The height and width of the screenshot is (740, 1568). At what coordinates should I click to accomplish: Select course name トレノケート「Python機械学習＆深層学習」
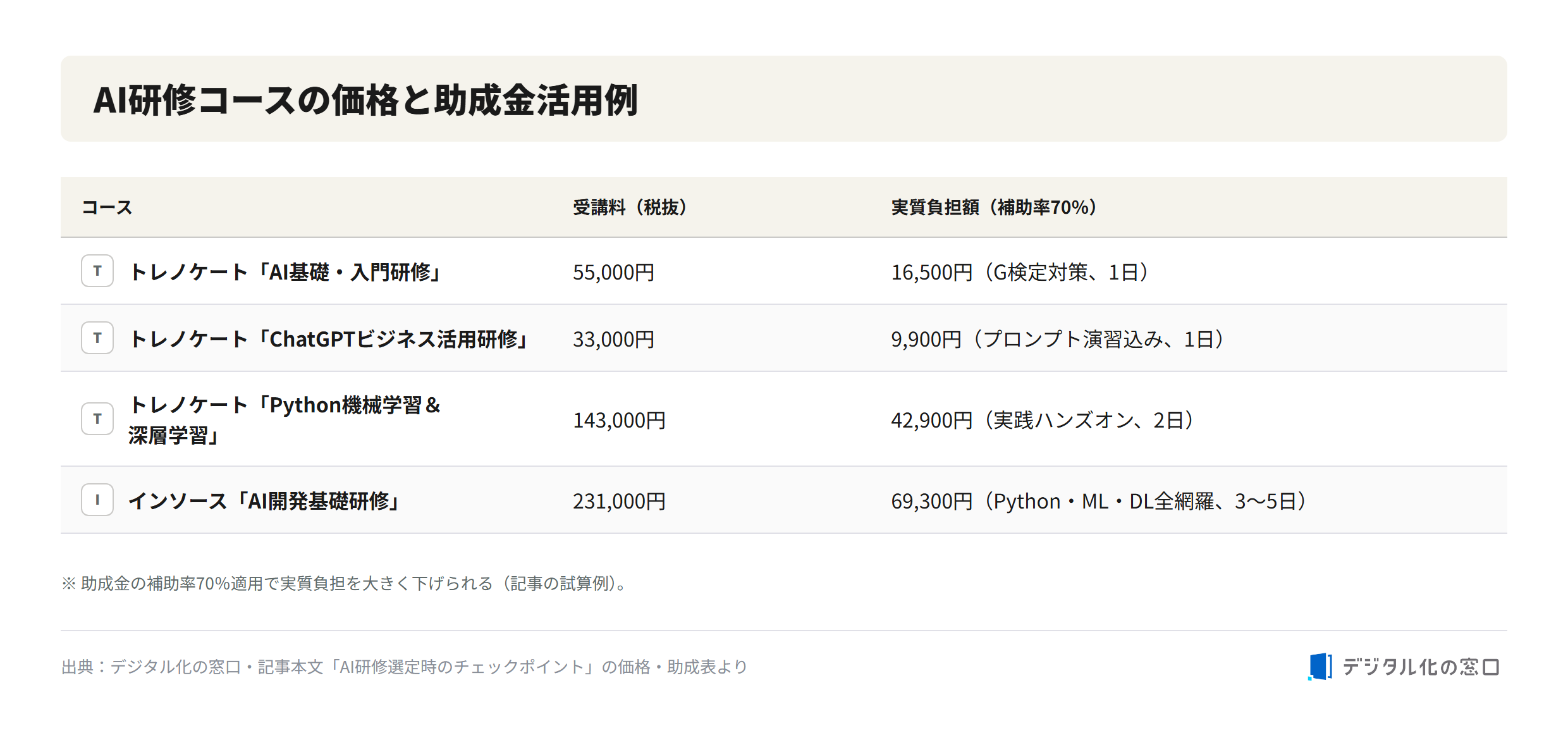[x=285, y=420]
